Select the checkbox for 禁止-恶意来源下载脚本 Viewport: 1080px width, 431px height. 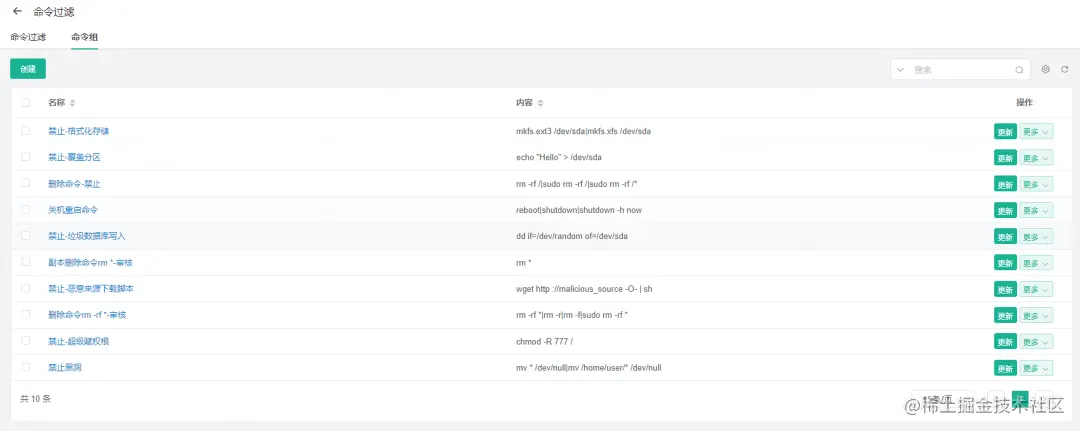pyautogui.click(x=25, y=288)
